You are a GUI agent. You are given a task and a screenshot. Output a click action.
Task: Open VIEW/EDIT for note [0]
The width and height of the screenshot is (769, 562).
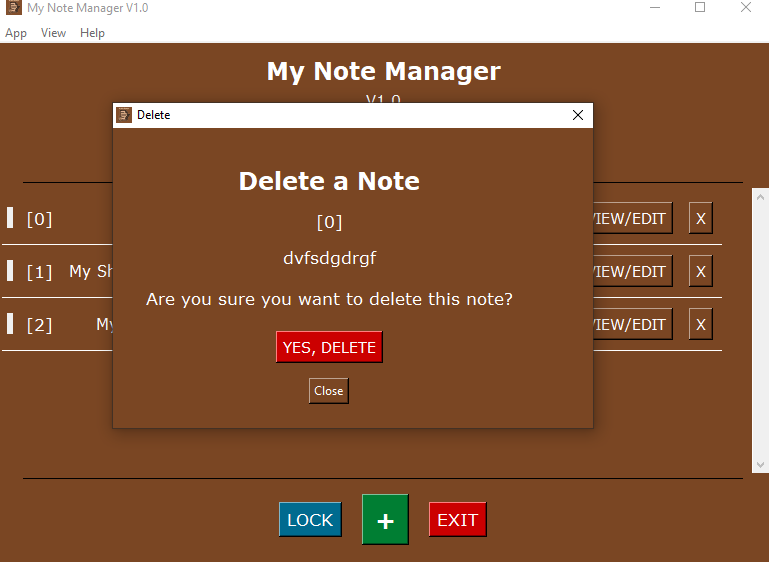click(x=633, y=218)
